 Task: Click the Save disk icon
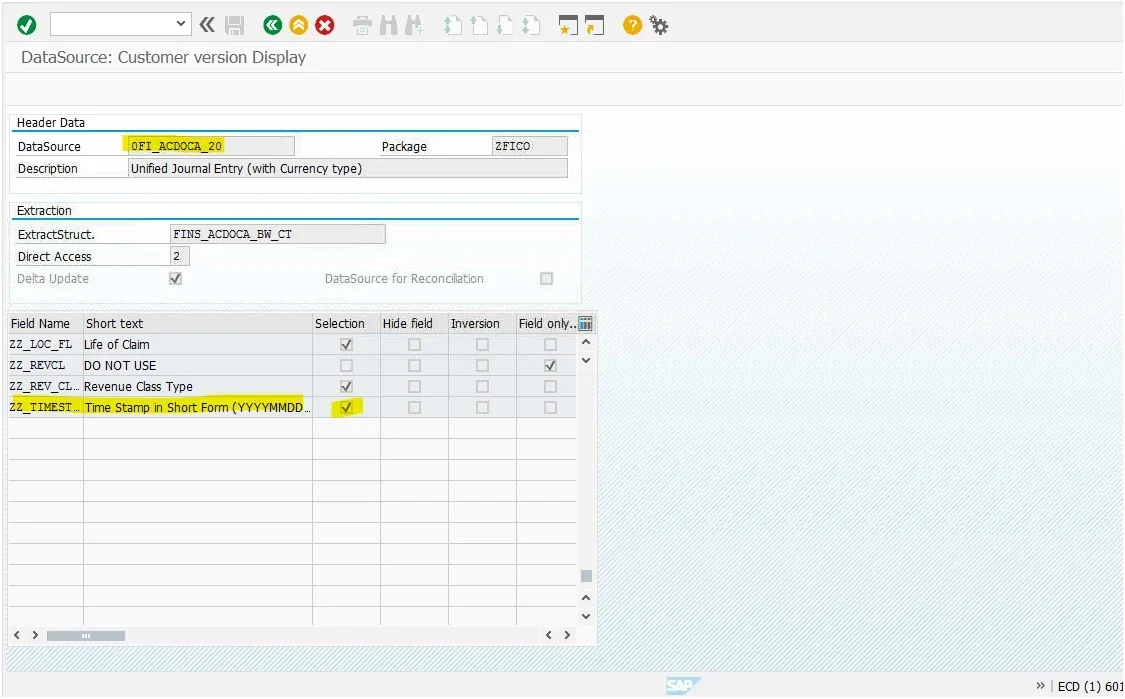tap(235, 26)
